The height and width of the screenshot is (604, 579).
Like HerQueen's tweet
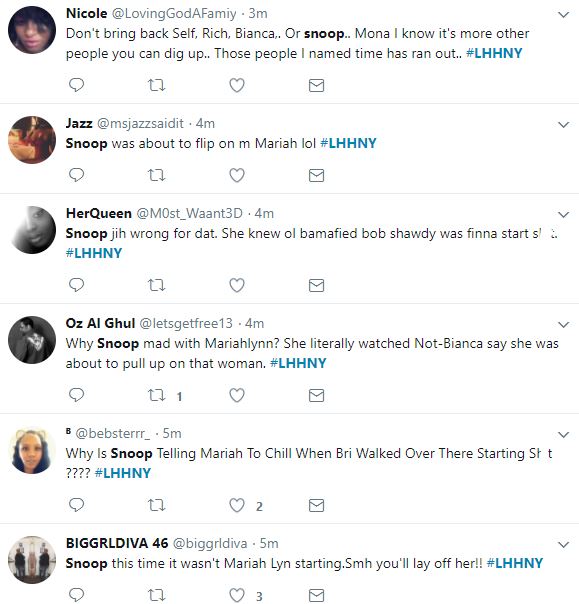coord(237,285)
